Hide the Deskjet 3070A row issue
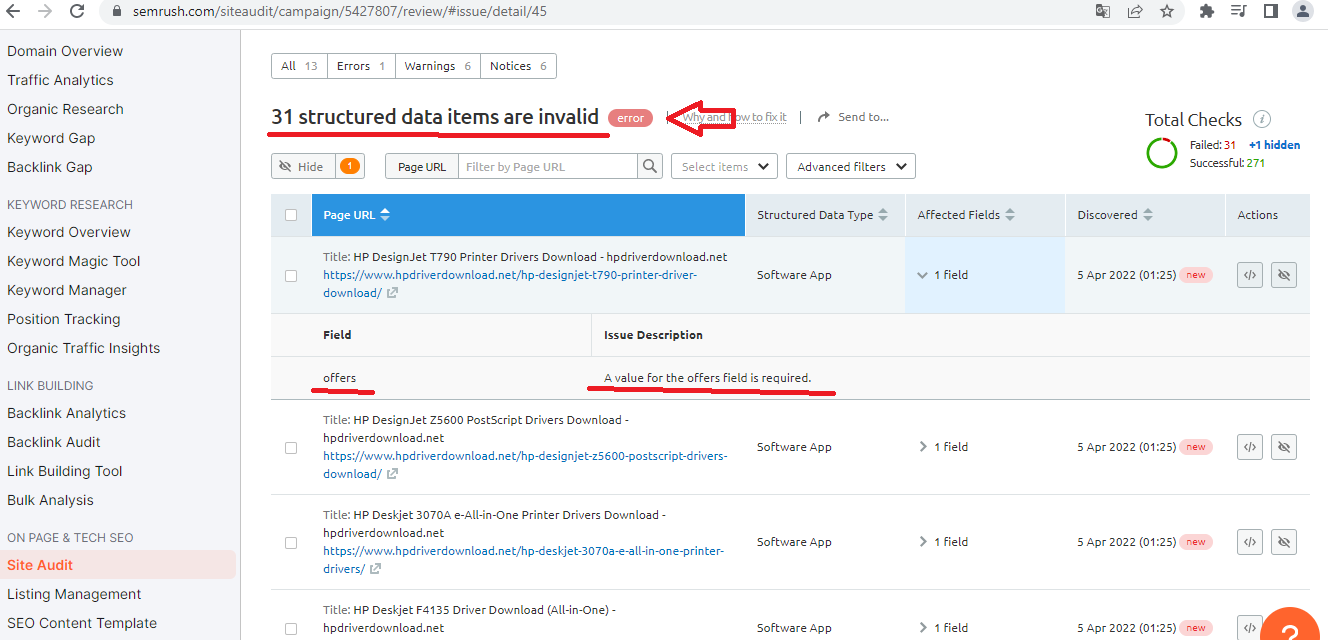 pyautogui.click(x=1284, y=542)
